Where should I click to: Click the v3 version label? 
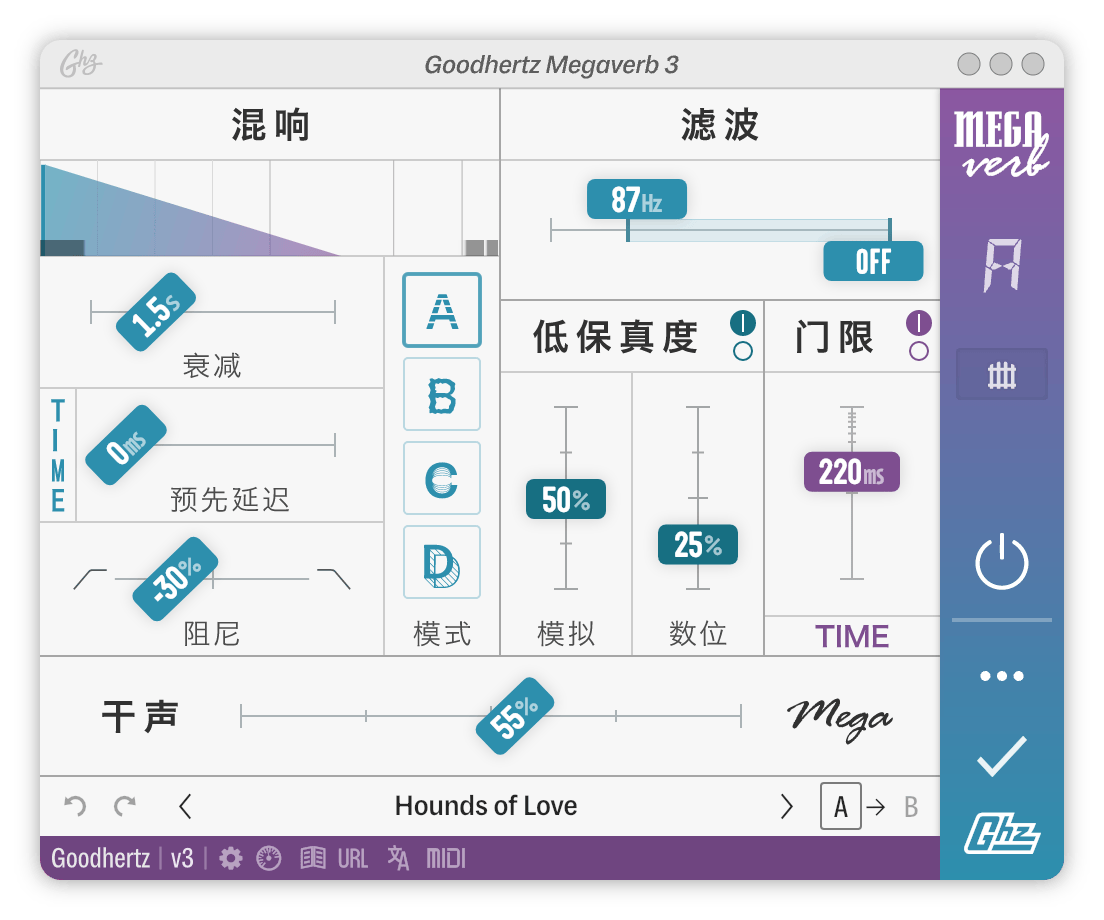[182, 859]
